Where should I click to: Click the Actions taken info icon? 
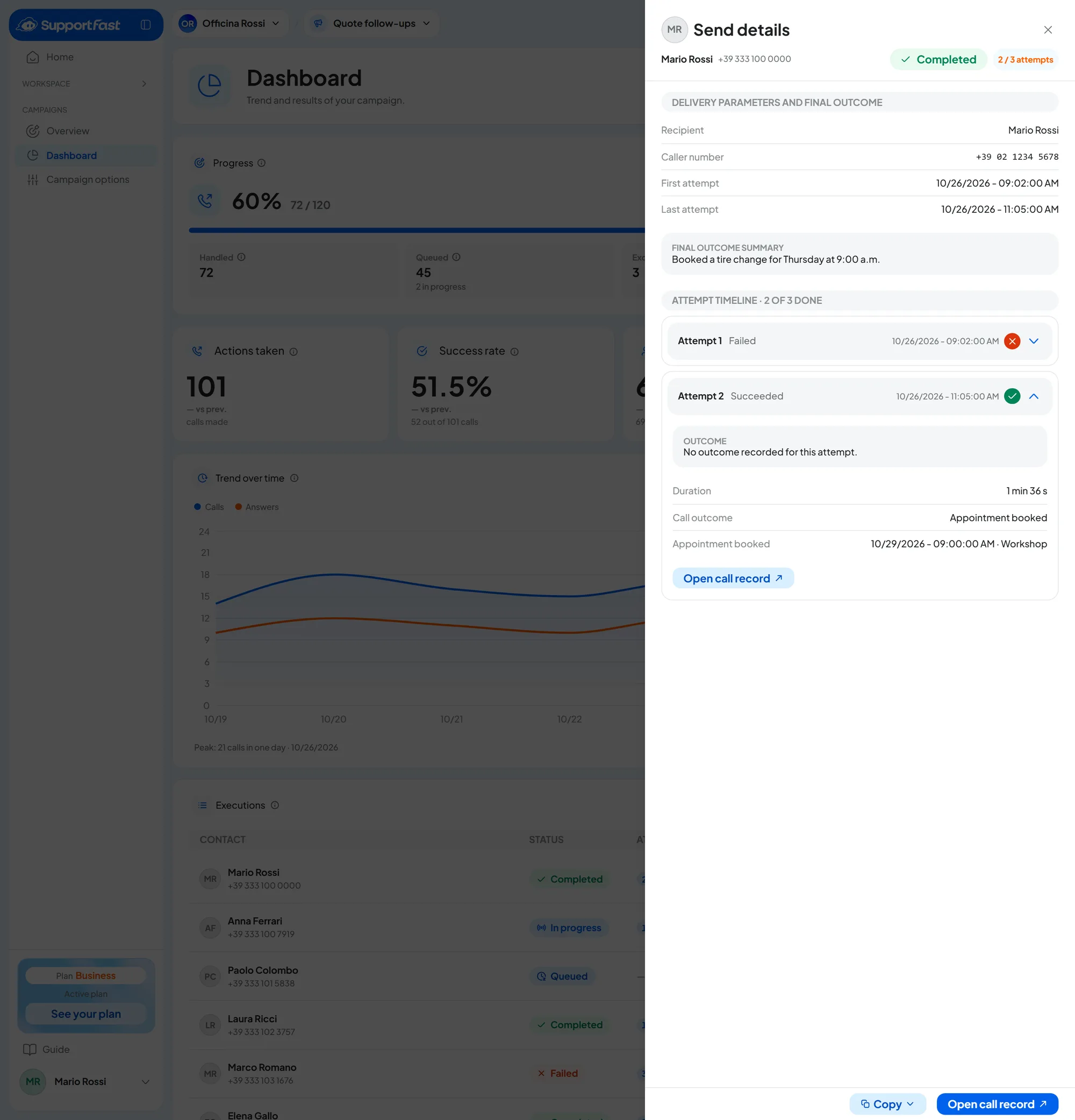point(293,352)
